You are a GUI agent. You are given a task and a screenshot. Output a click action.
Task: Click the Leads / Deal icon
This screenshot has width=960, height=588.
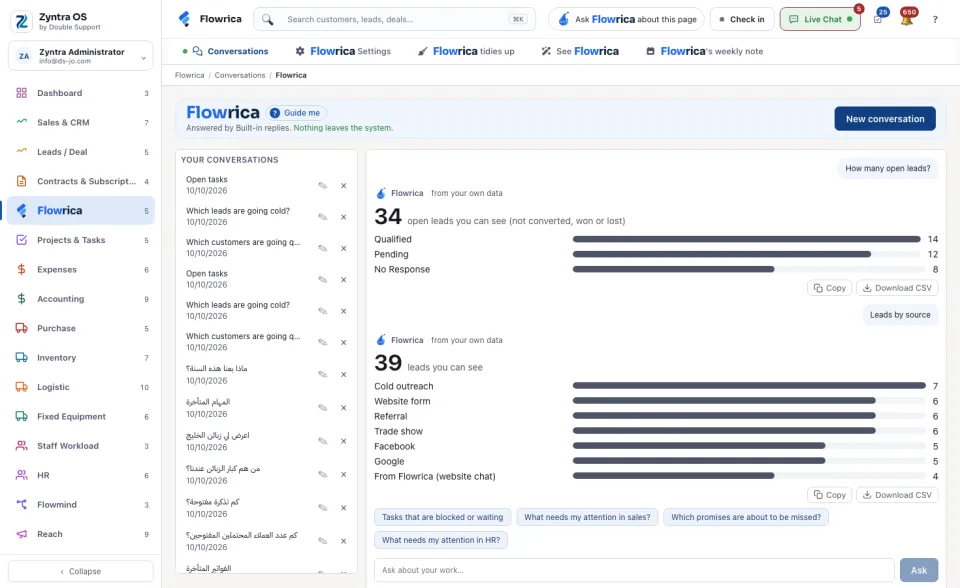point(21,151)
